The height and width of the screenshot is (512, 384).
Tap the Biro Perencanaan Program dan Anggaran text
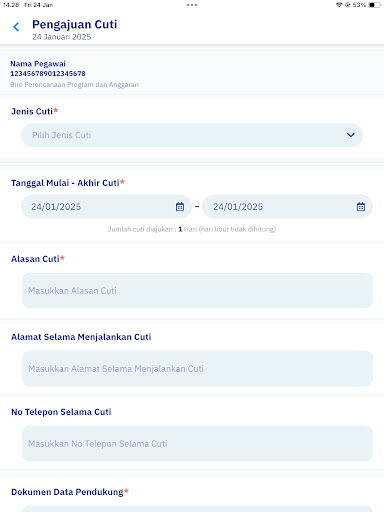coord(74,85)
